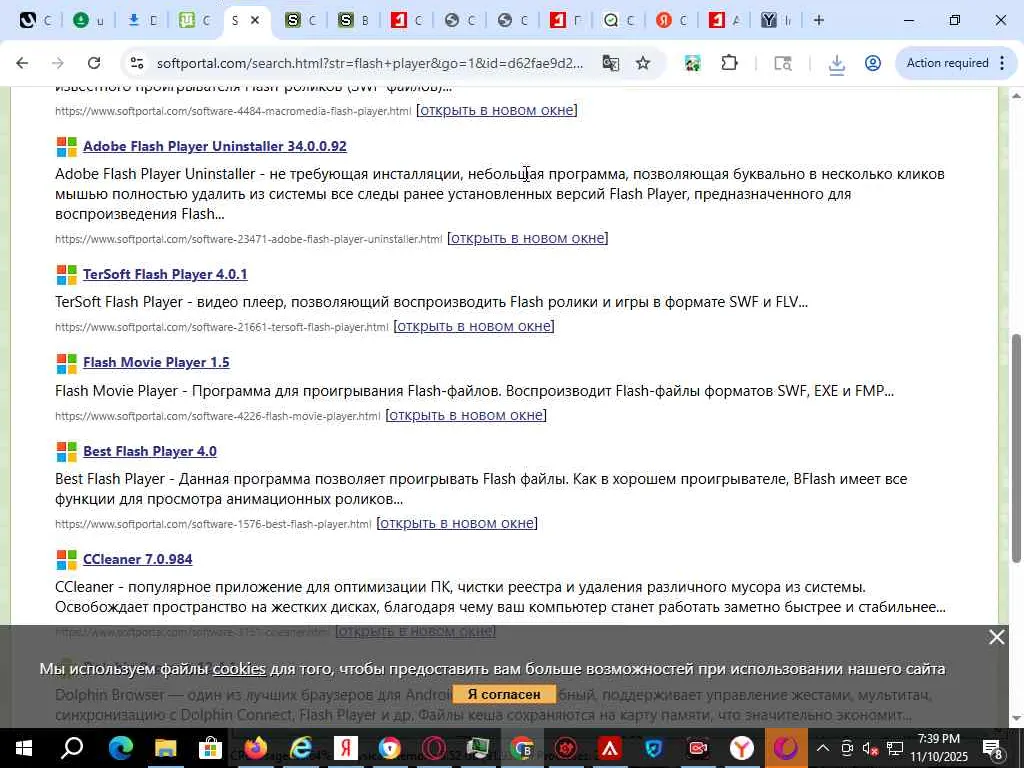Click Windows icon beside Adobe Flash Player Uninstaller
The width and height of the screenshot is (1024, 768).
point(67,147)
